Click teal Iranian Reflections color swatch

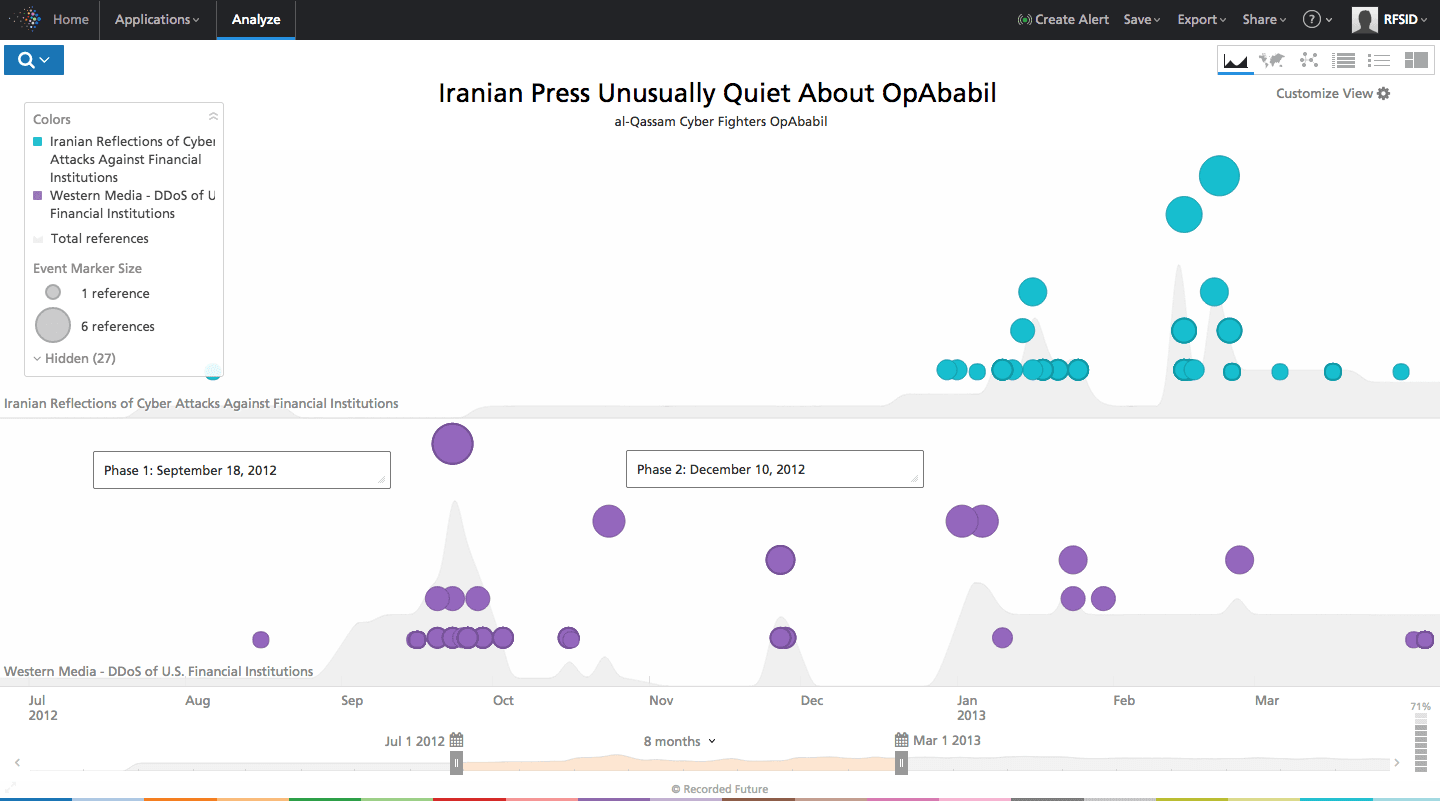pos(38,142)
